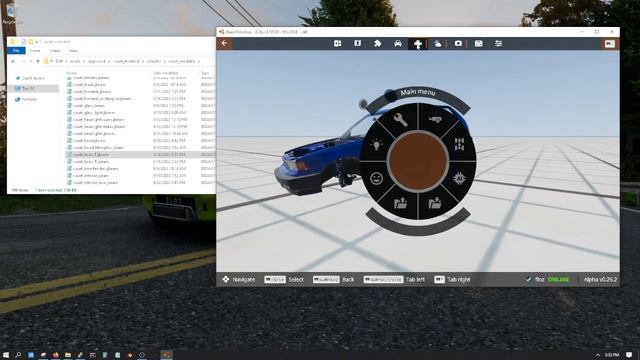Select the segment right of the wrench
Screen dimensions: 640x360
tap(435, 119)
